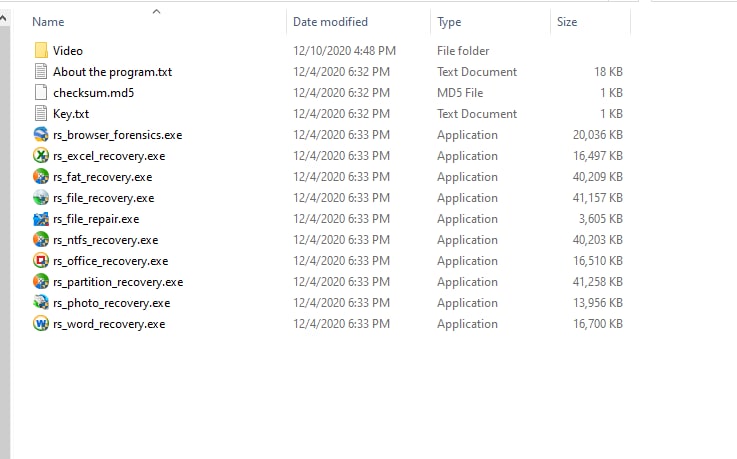This screenshot has width=737, height=459.
Task: Select checksum.md5 file name
Action: (x=94, y=93)
